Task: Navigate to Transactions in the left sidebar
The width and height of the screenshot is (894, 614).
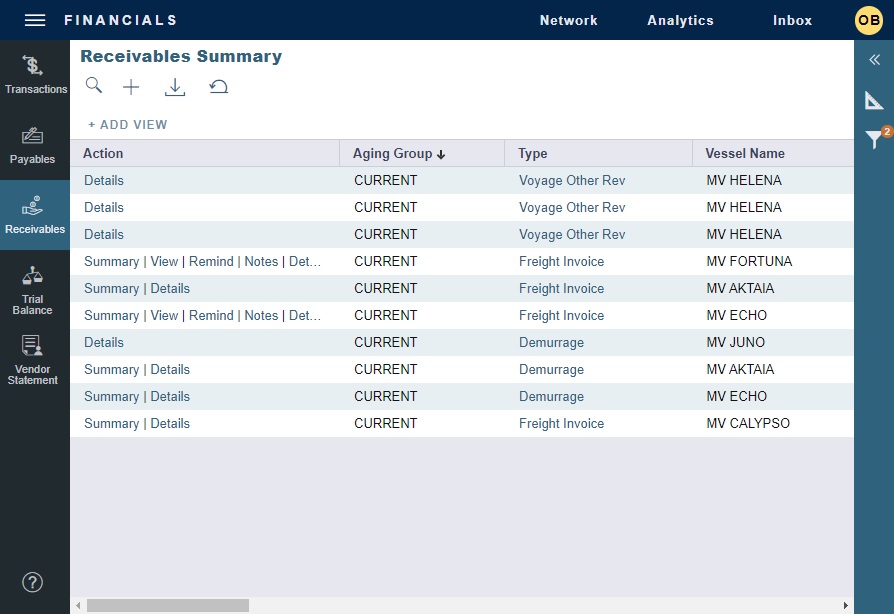Action: click(35, 73)
